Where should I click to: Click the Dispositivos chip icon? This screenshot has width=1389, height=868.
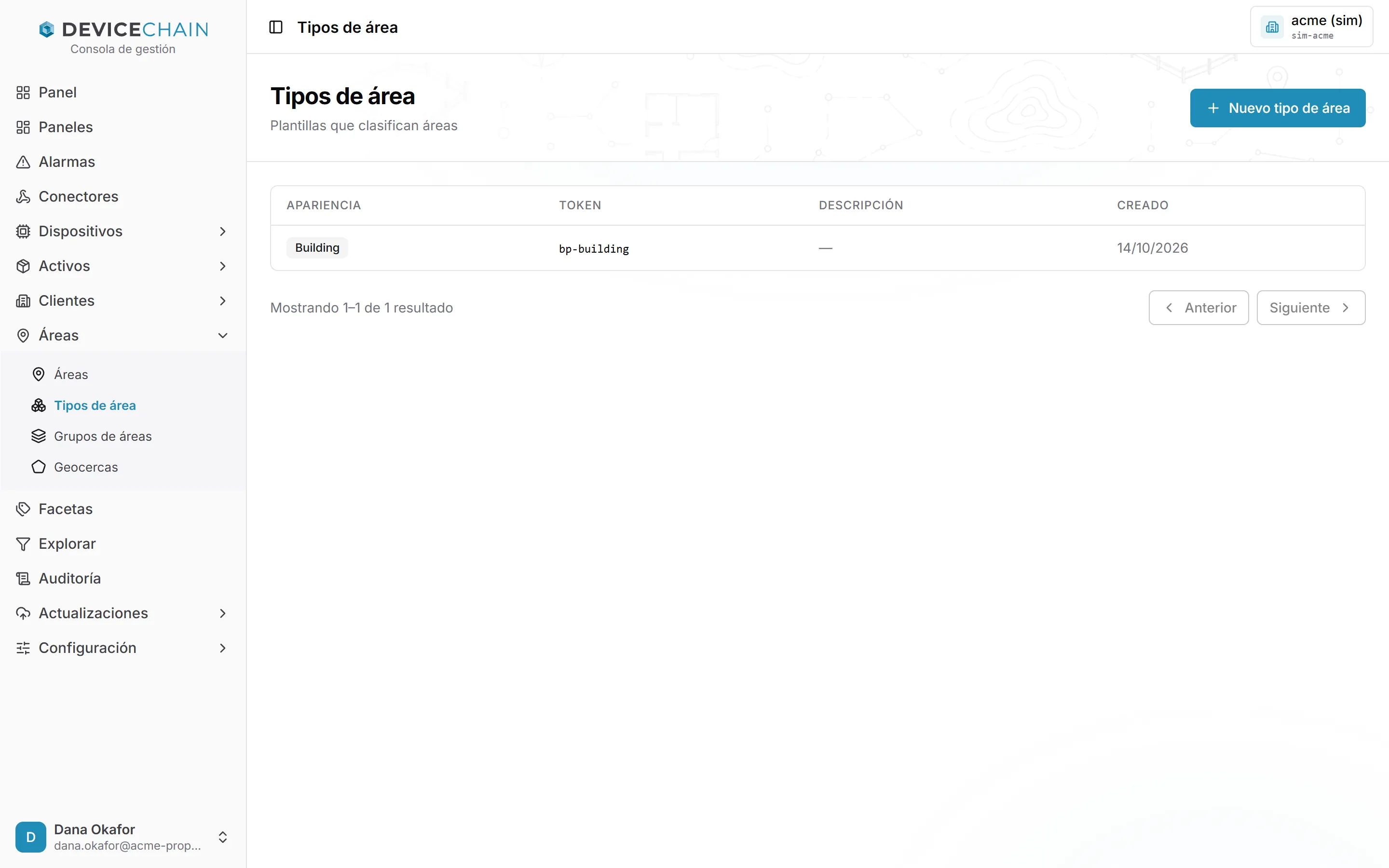pos(23,231)
